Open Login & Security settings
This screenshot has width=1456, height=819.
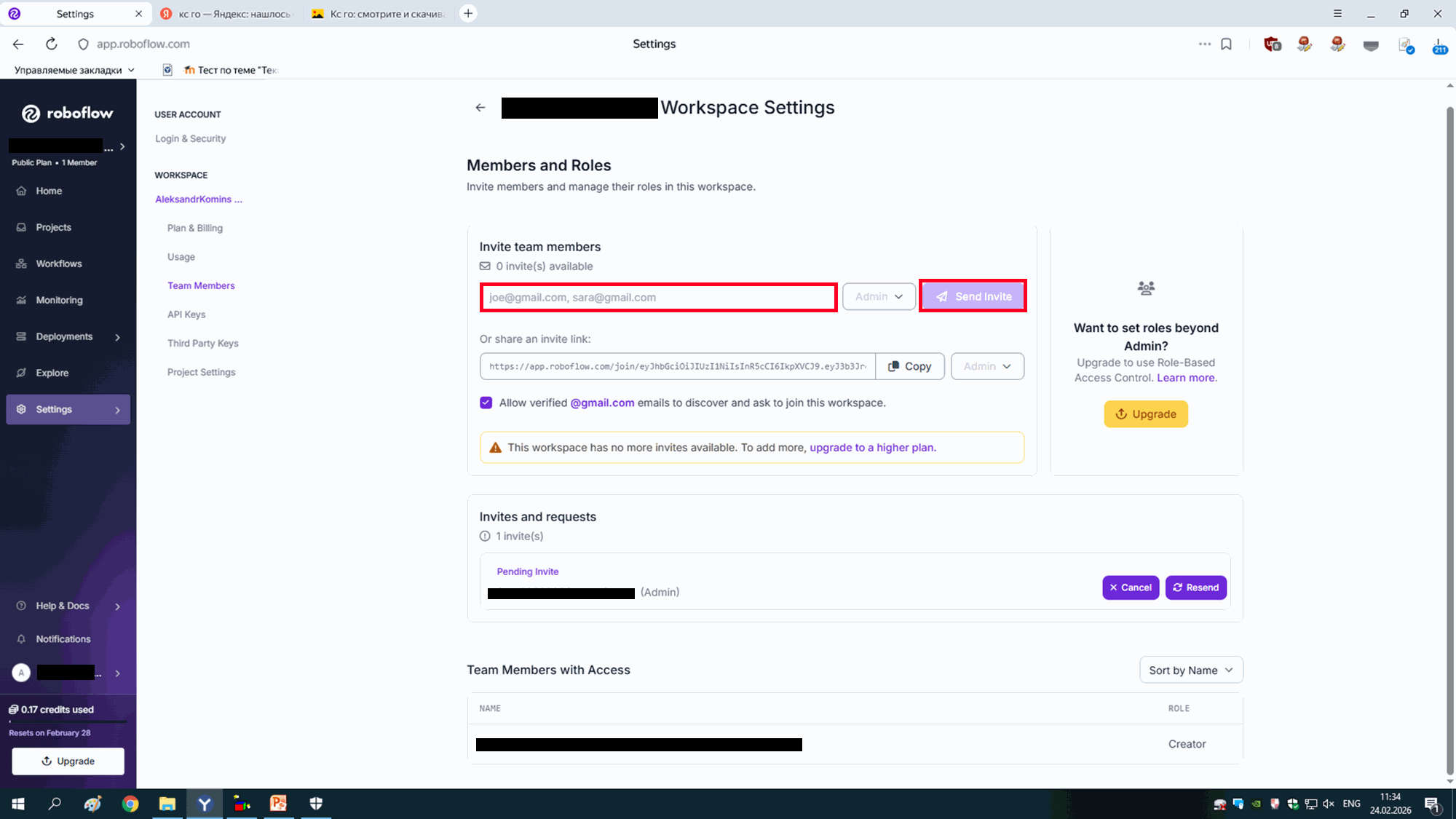click(190, 138)
